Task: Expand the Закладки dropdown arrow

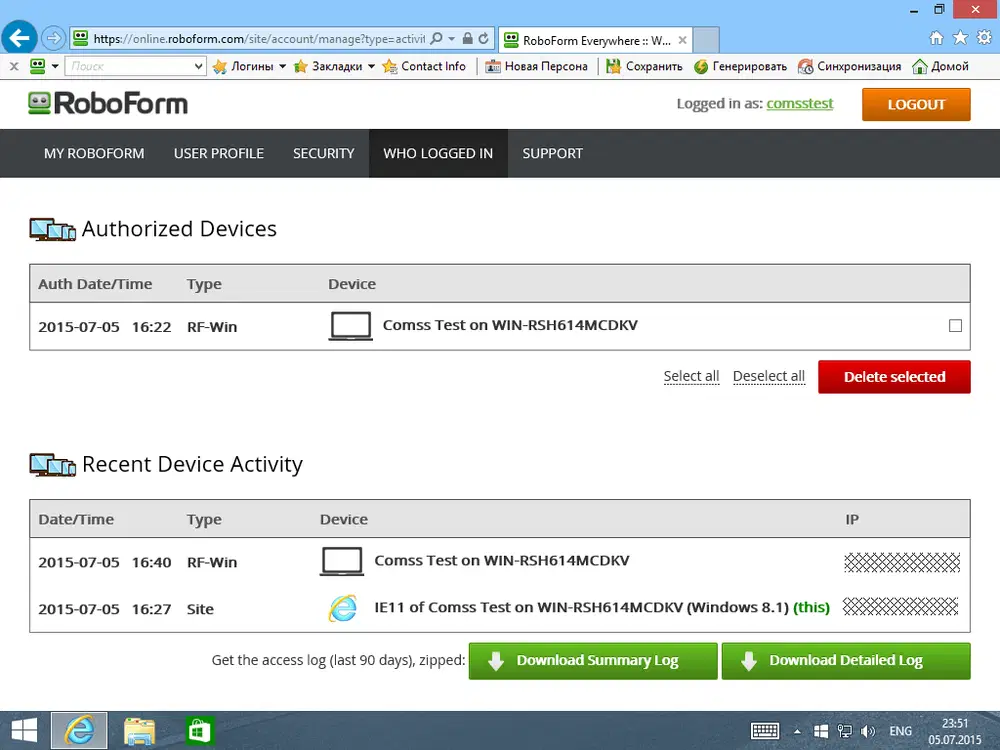Action: [371, 66]
